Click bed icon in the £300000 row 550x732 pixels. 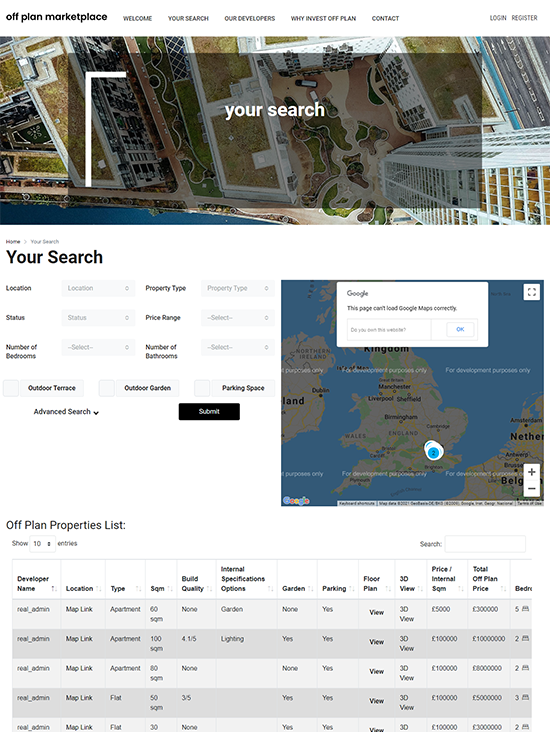pyautogui.click(x=525, y=609)
